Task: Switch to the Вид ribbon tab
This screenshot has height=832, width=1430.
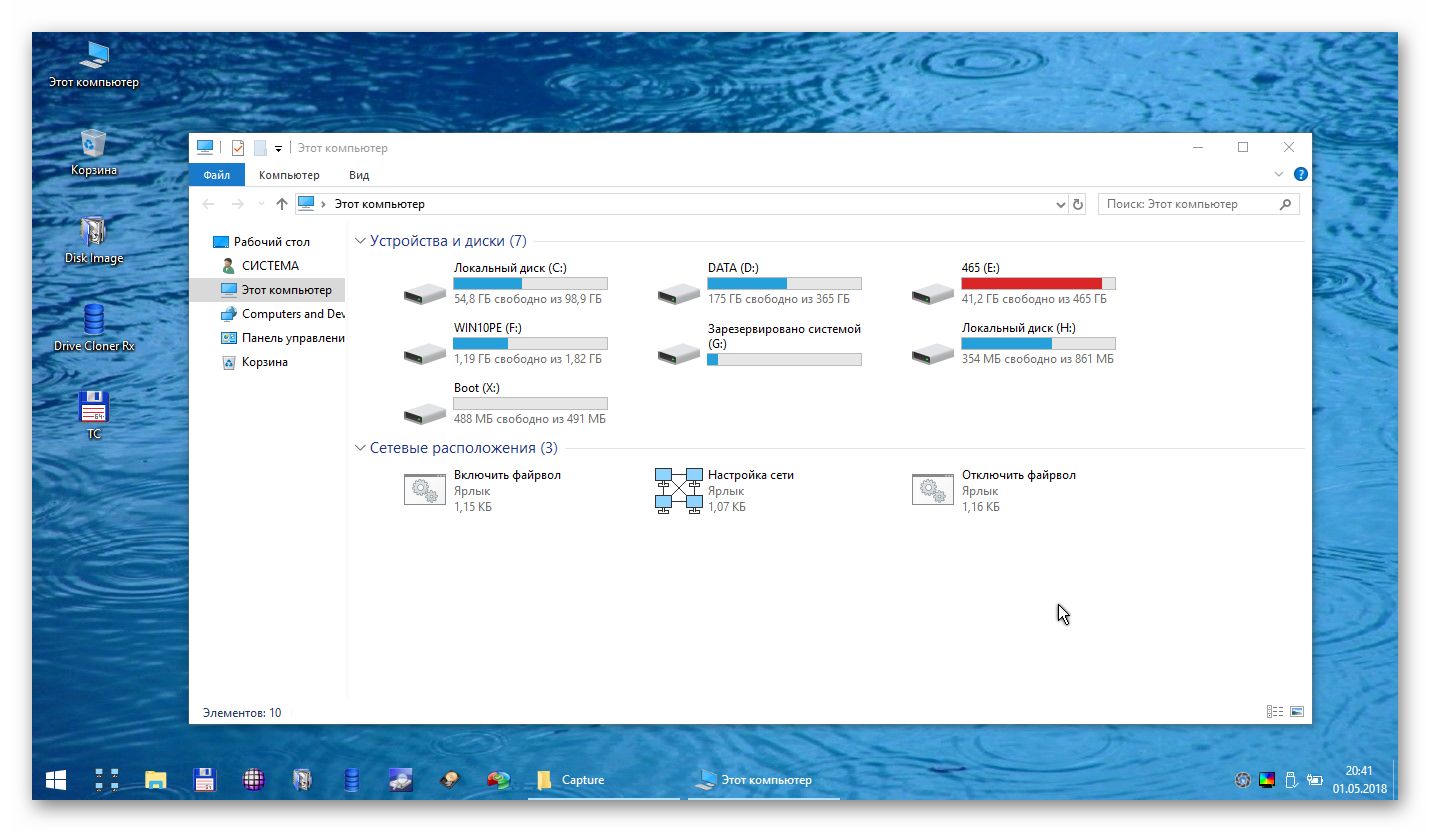Action: [358, 174]
